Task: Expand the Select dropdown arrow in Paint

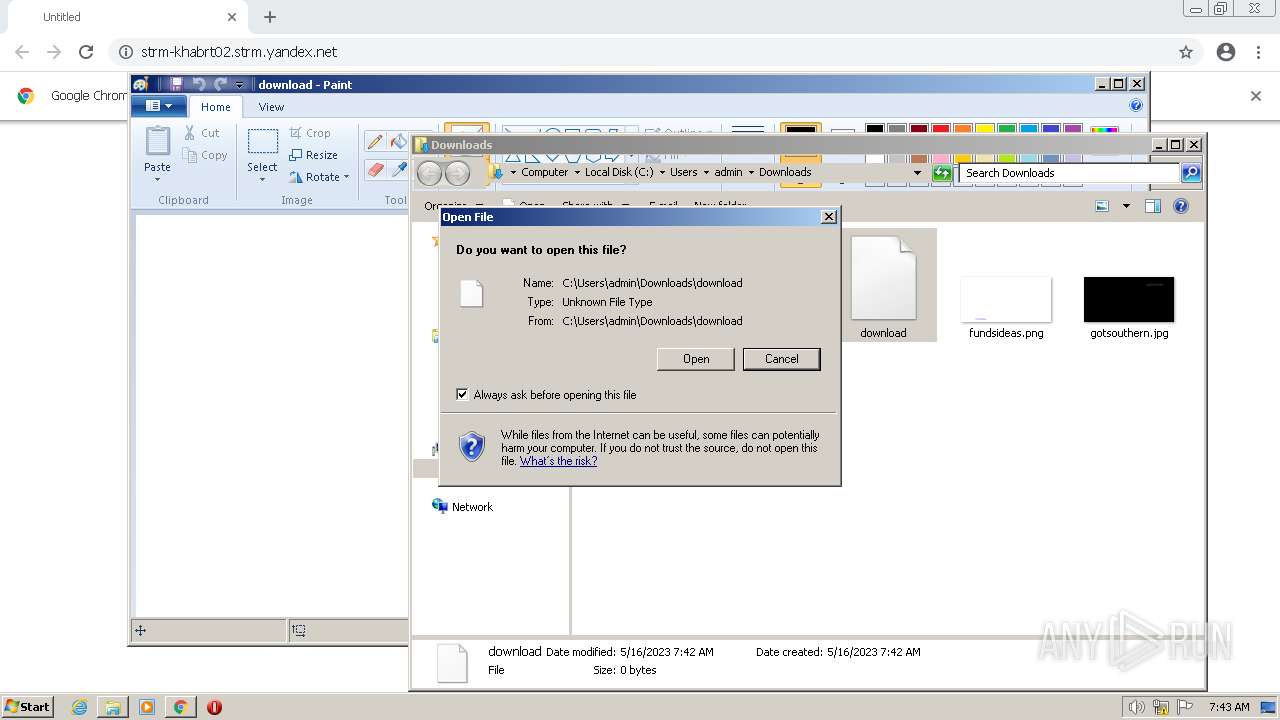Action: coord(263,180)
